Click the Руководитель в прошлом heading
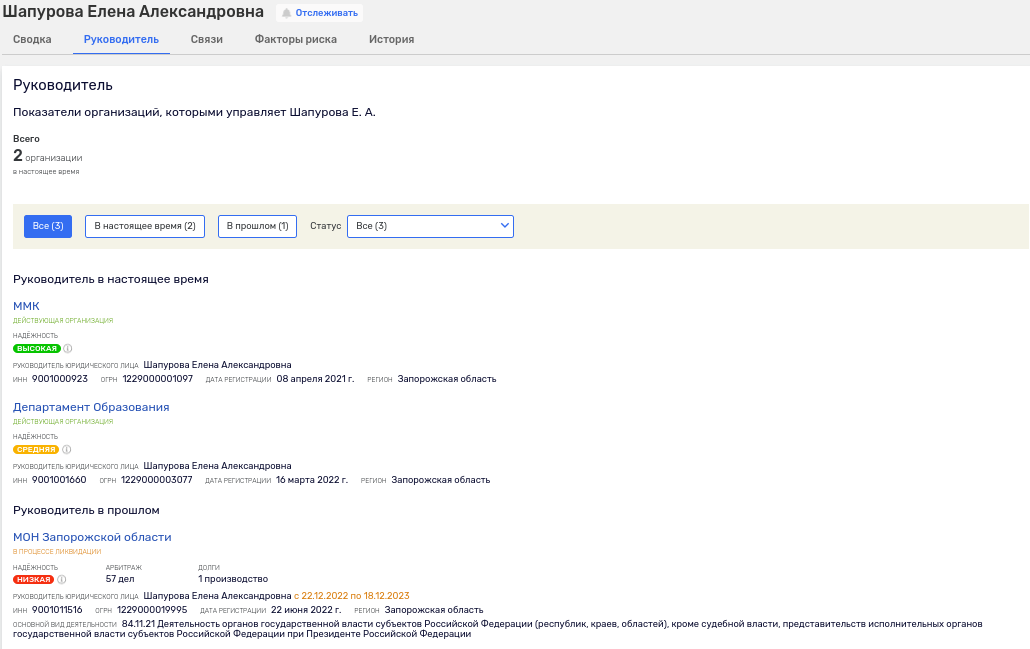 86,510
